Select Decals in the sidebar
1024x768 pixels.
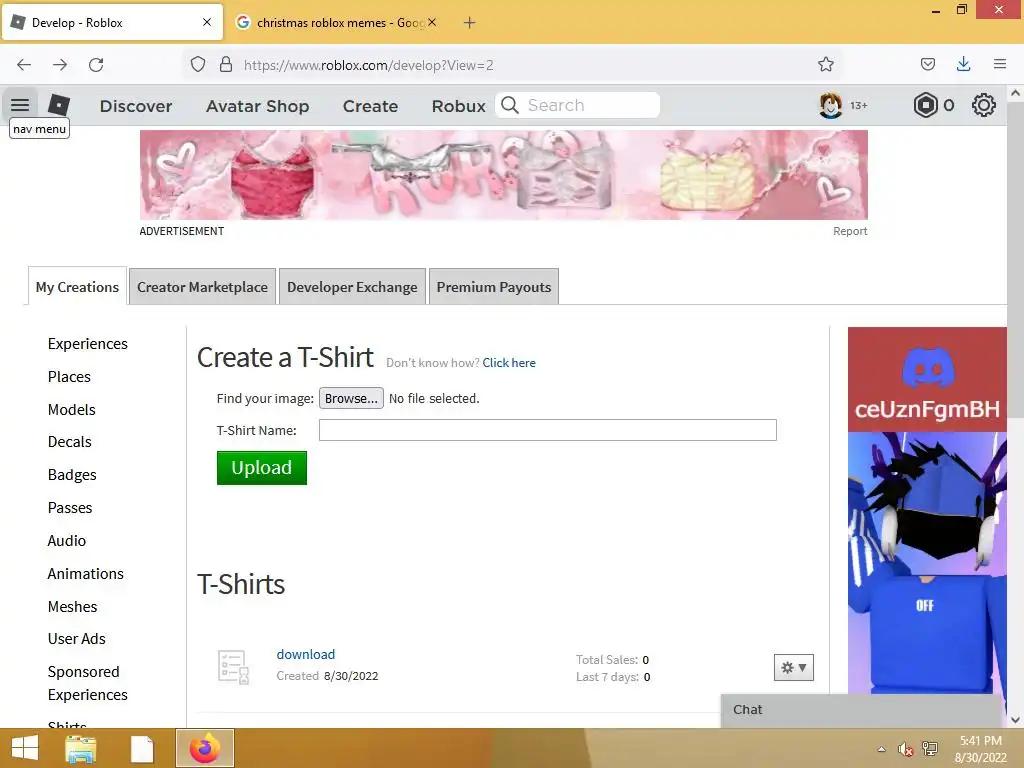coord(70,442)
